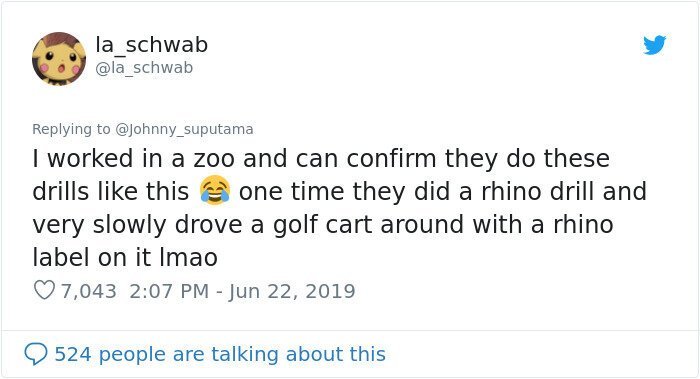Click the crying-laughing emoji in the tweet
The width and height of the screenshot is (700, 379).
coord(215,190)
